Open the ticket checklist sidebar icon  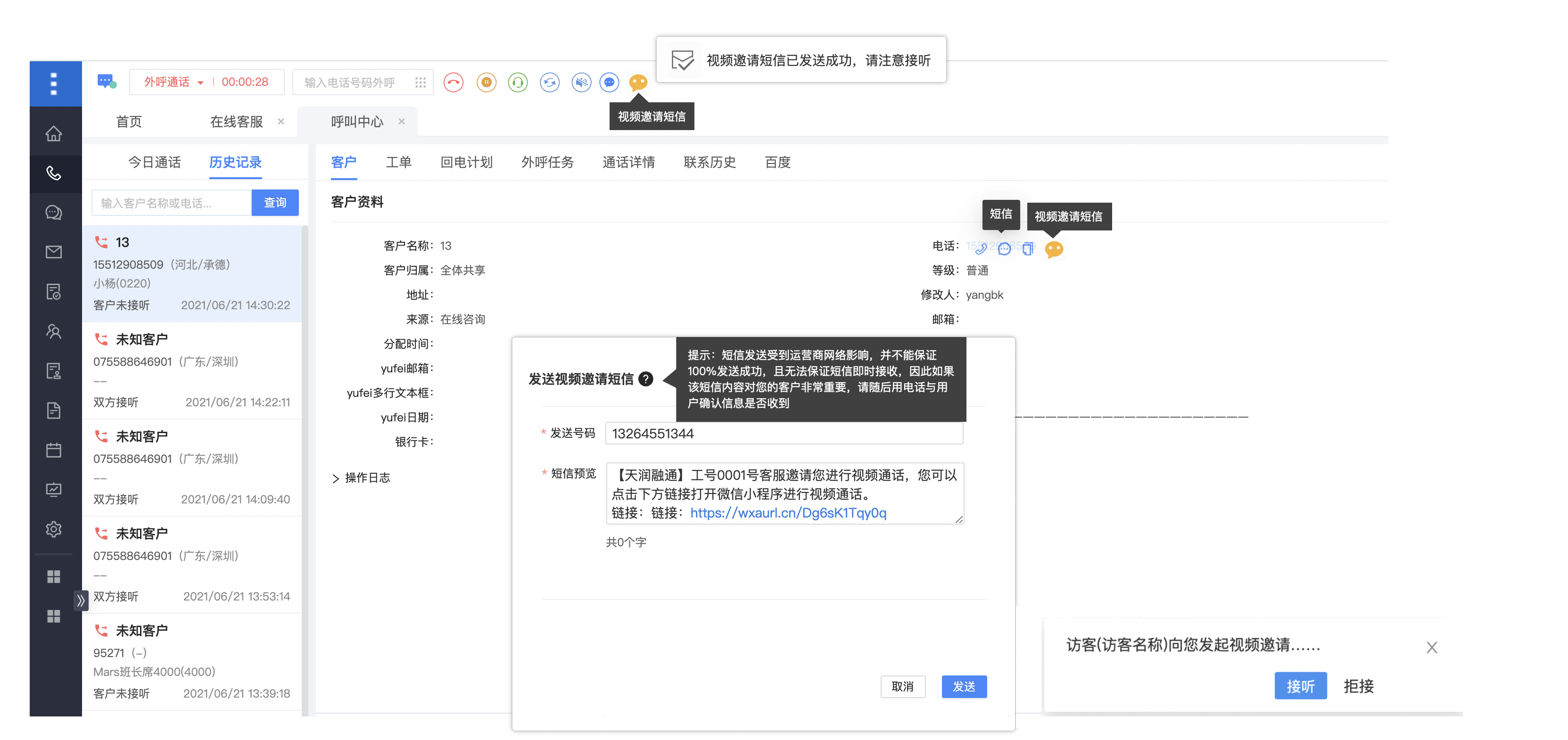pyautogui.click(x=54, y=291)
